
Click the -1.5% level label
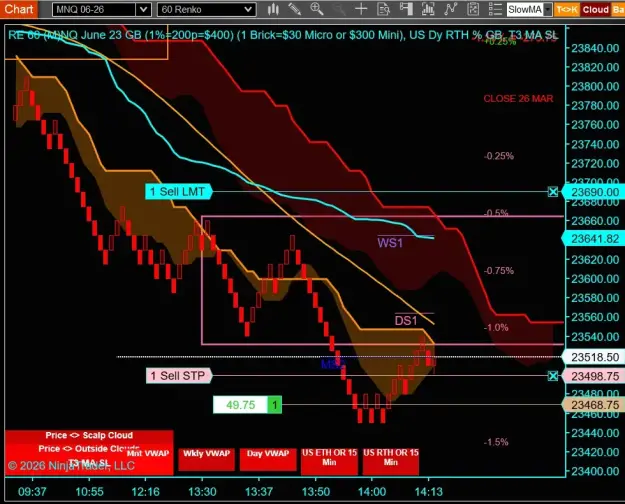(x=496, y=442)
